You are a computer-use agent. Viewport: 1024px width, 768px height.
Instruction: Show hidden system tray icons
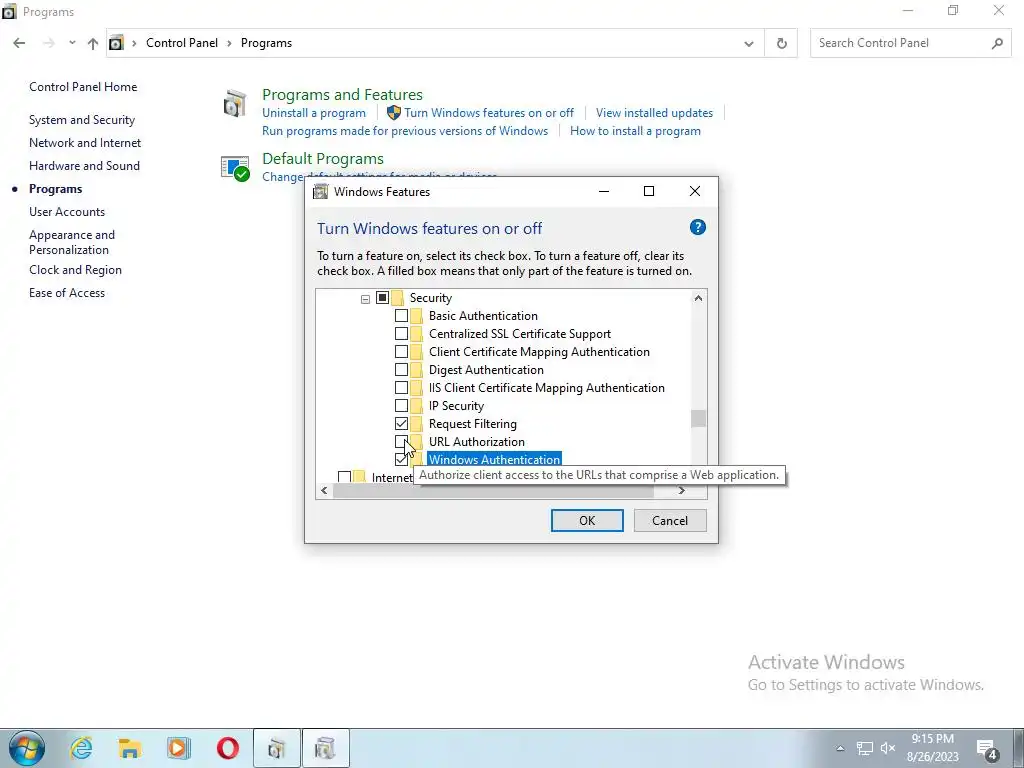[x=840, y=748]
